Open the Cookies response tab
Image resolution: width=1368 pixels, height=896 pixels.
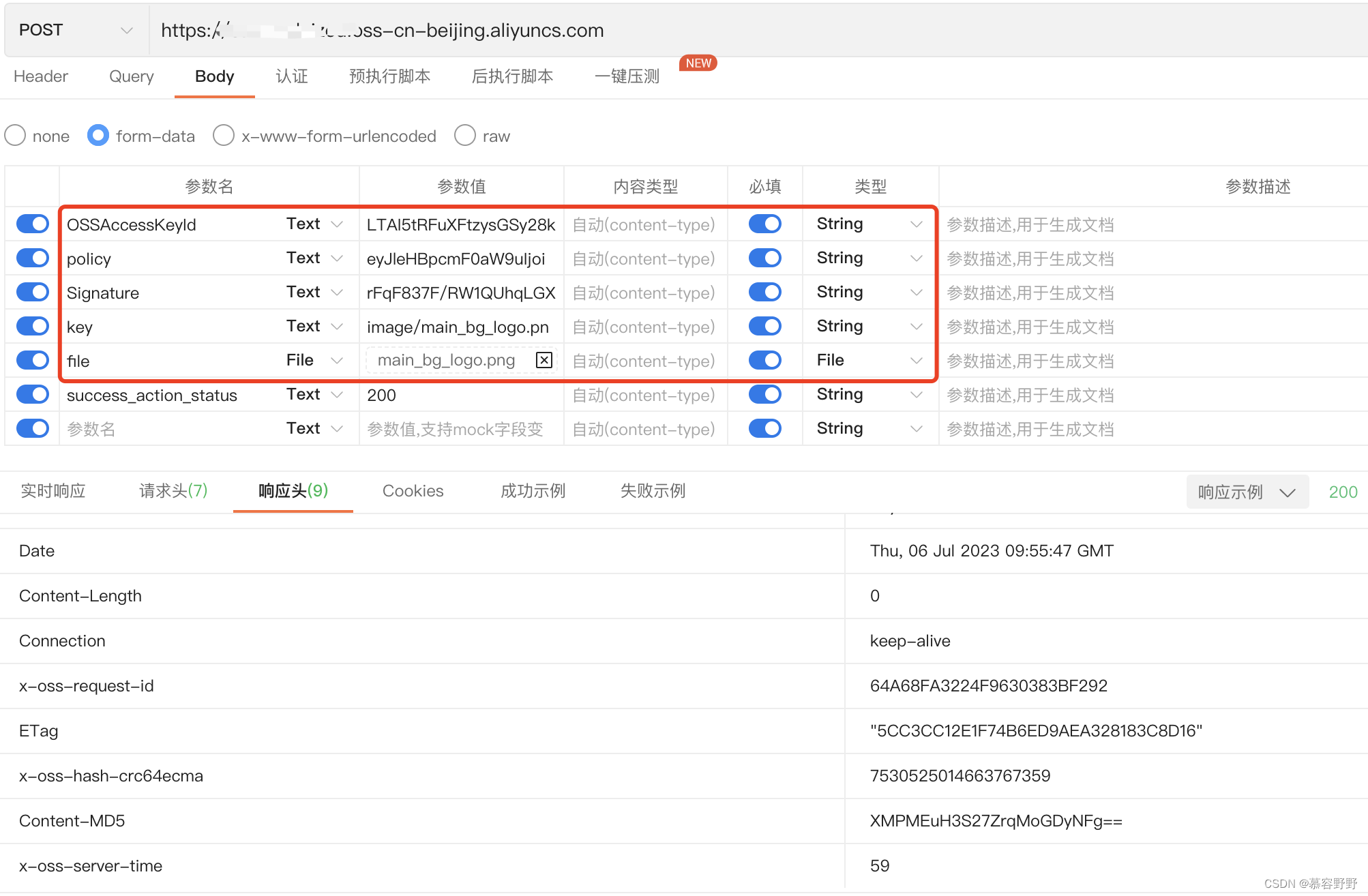[413, 491]
